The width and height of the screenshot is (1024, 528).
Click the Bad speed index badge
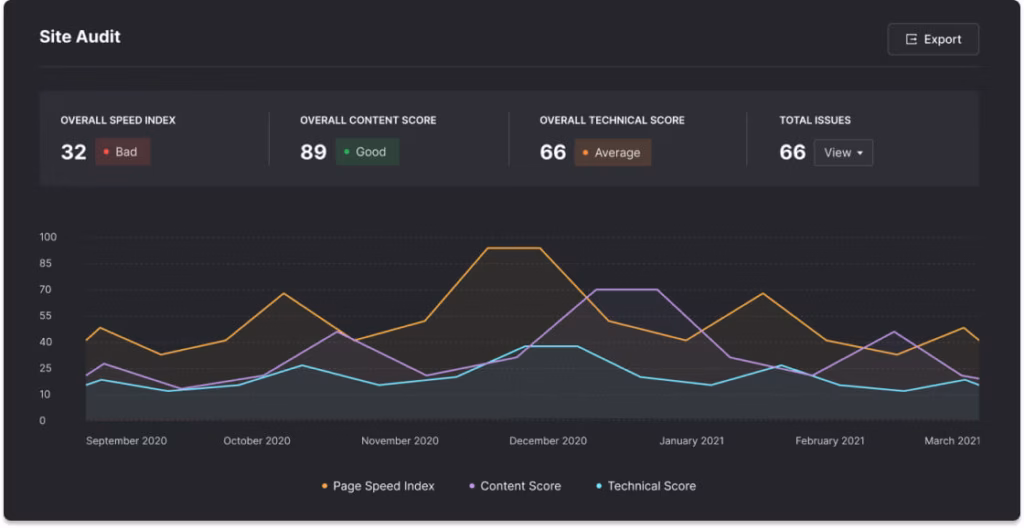pyautogui.click(x=123, y=152)
